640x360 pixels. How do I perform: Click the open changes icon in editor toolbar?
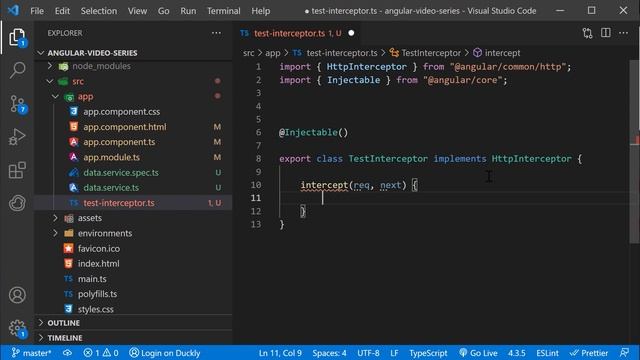coord(587,33)
